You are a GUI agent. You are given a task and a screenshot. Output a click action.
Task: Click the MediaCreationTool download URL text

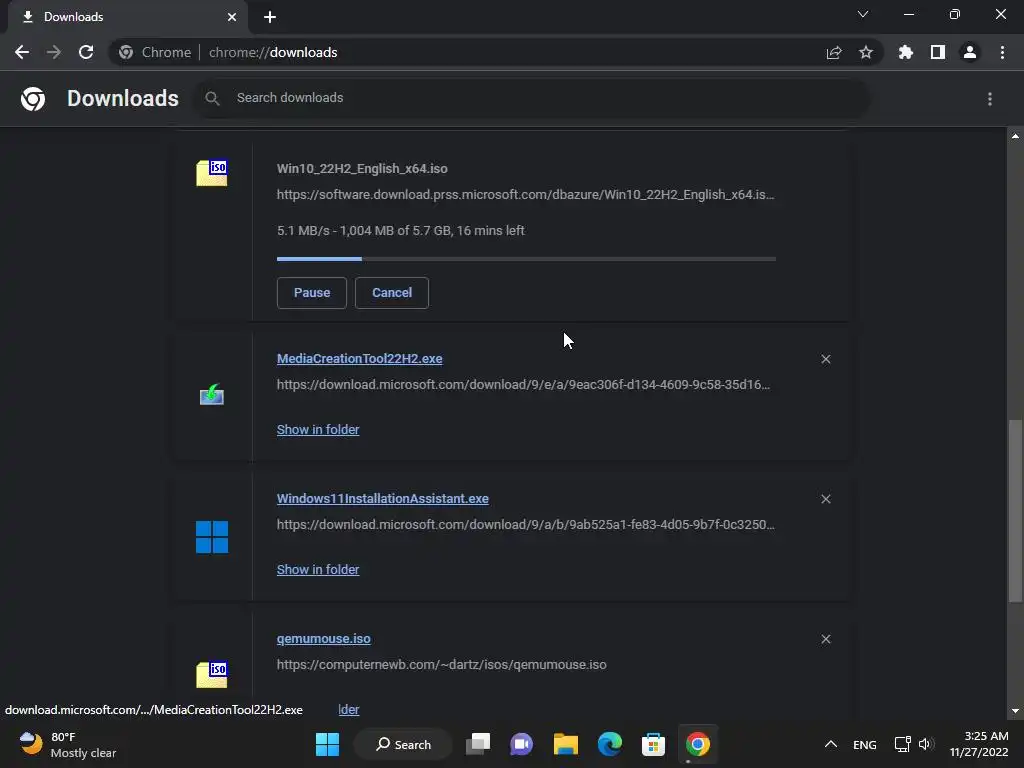click(523, 385)
